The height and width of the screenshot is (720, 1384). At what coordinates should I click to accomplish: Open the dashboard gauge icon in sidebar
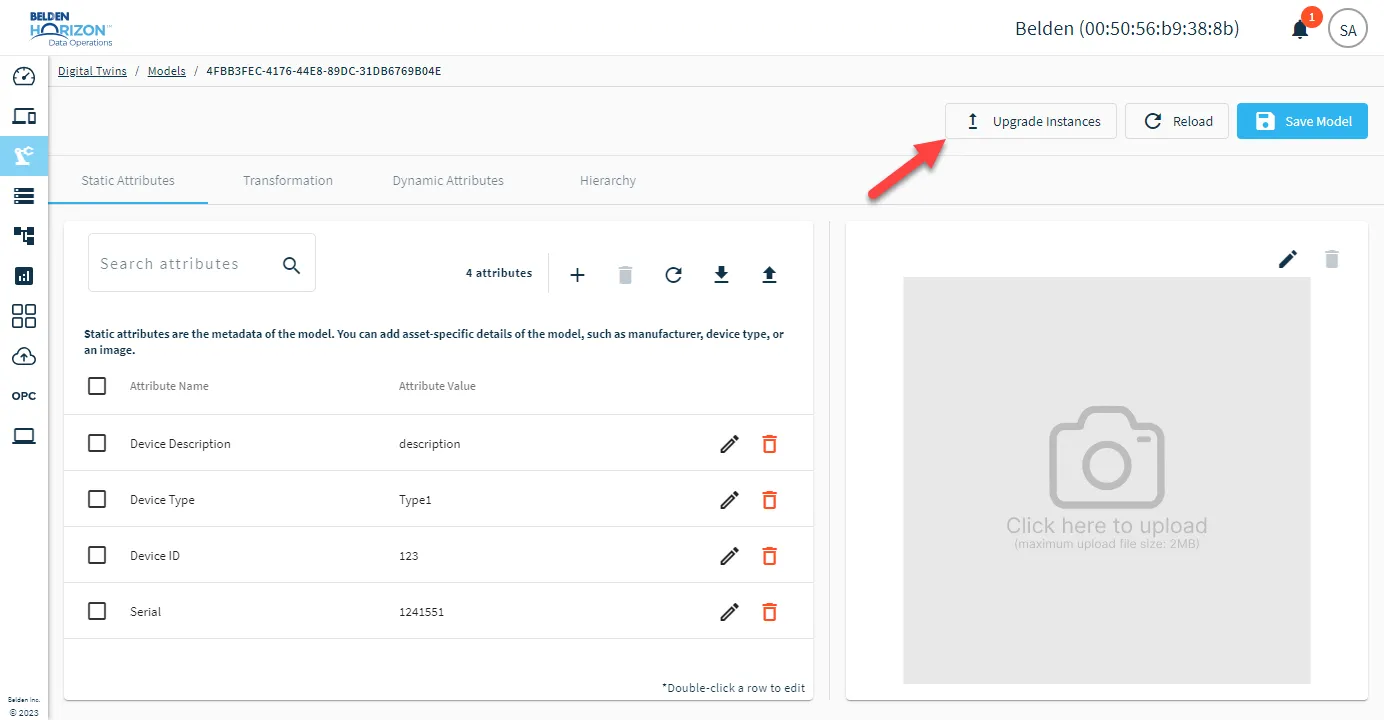(x=24, y=77)
